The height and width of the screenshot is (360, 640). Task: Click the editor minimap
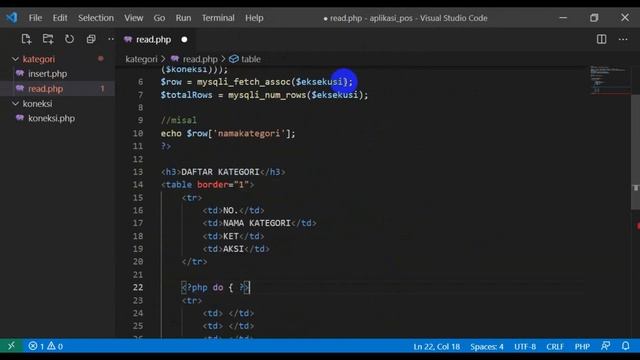coord(610,80)
